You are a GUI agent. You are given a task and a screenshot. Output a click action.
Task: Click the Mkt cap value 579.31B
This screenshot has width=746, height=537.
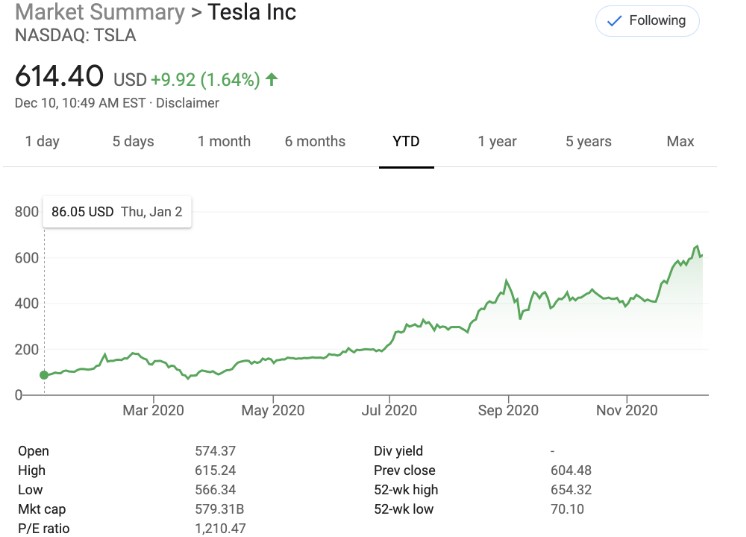(x=221, y=509)
